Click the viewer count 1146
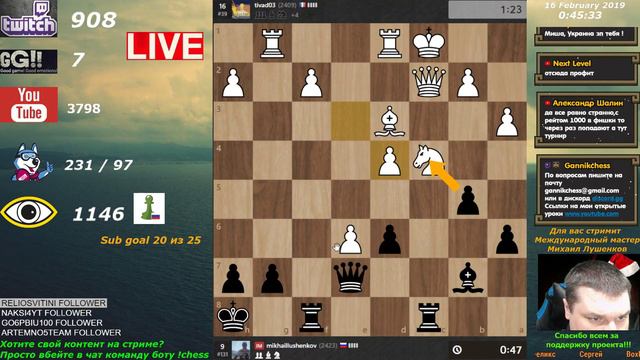Screen dimensions: 640x360 (98, 214)
